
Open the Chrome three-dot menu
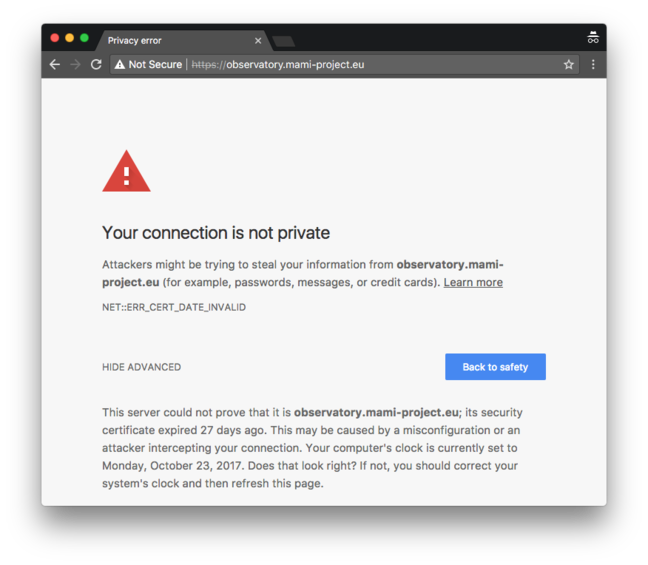click(593, 64)
